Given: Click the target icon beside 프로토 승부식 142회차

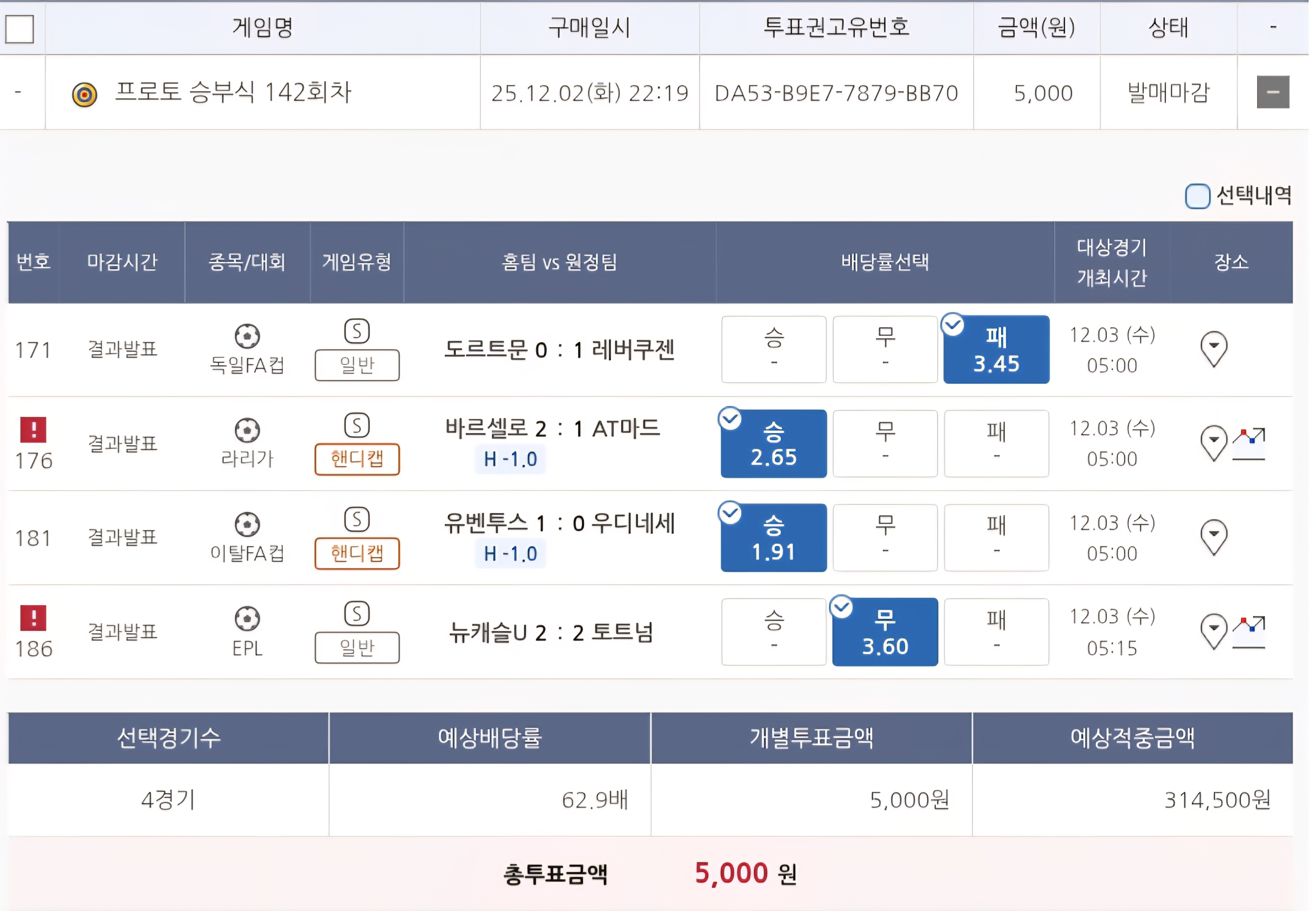Looking at the screenshot, I should pyautogui.click(x=85, y=94).
